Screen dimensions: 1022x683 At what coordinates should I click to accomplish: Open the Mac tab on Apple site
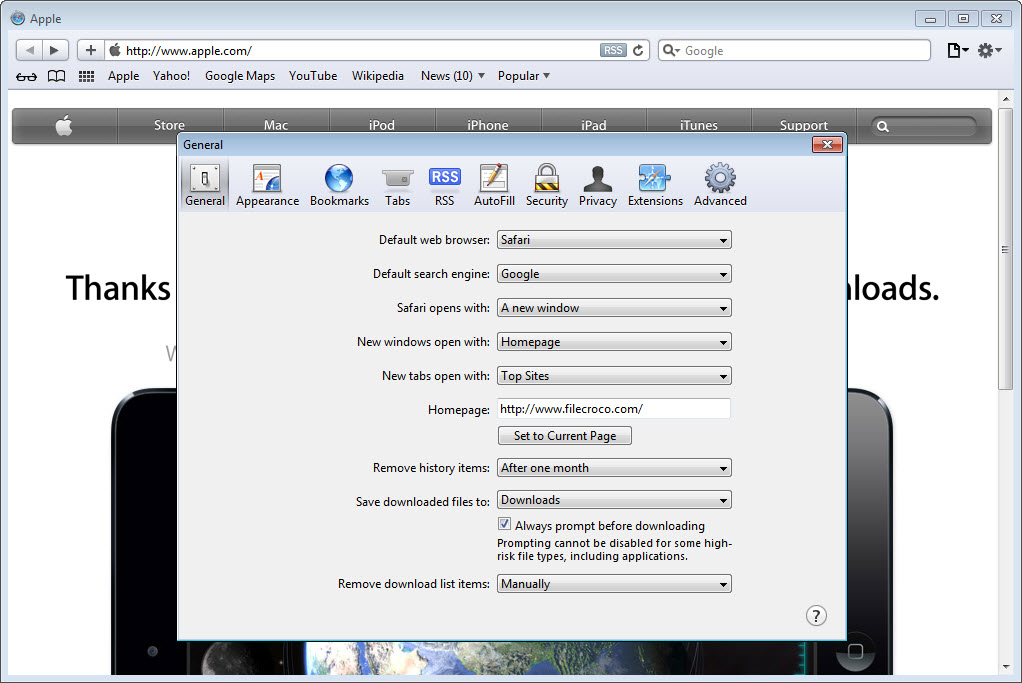276,125
